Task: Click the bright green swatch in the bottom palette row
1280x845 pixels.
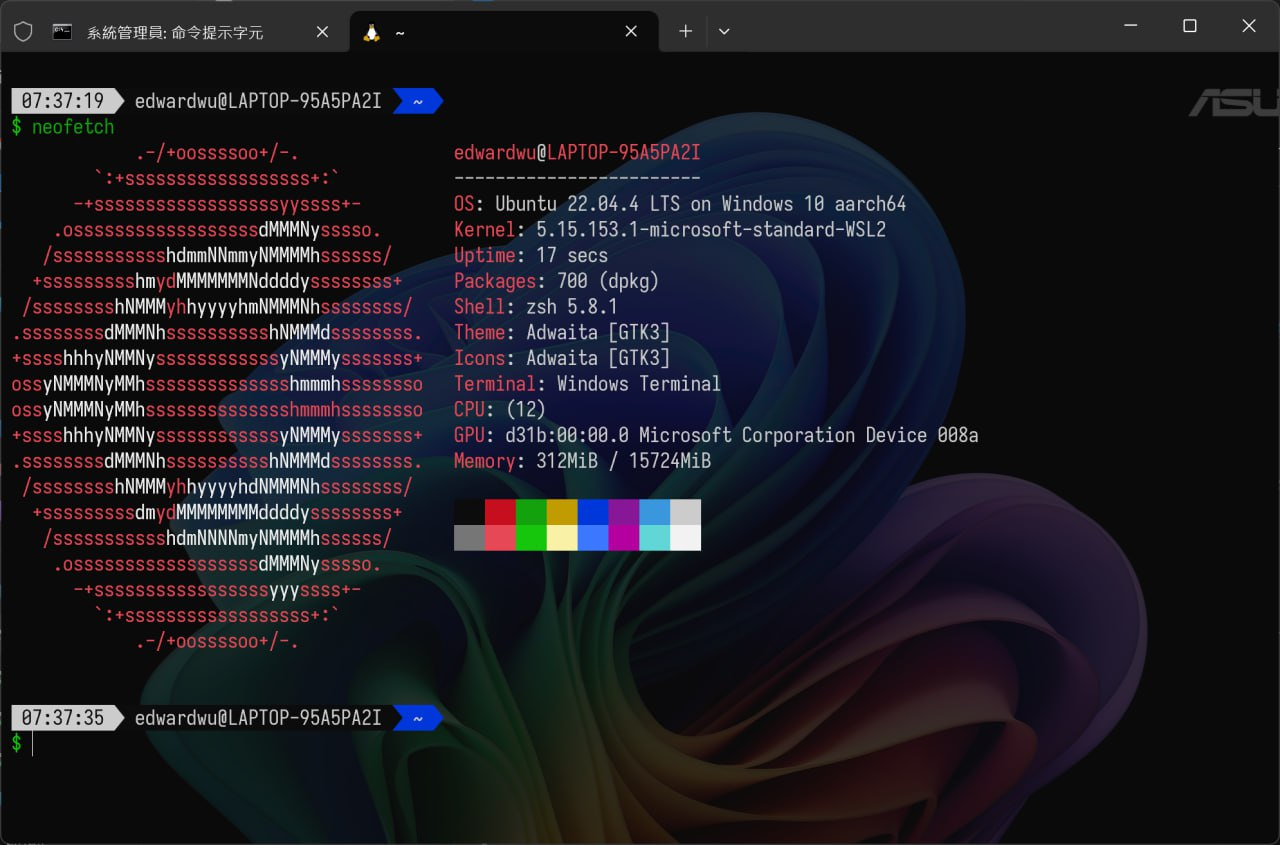Action: click(531, 538)
